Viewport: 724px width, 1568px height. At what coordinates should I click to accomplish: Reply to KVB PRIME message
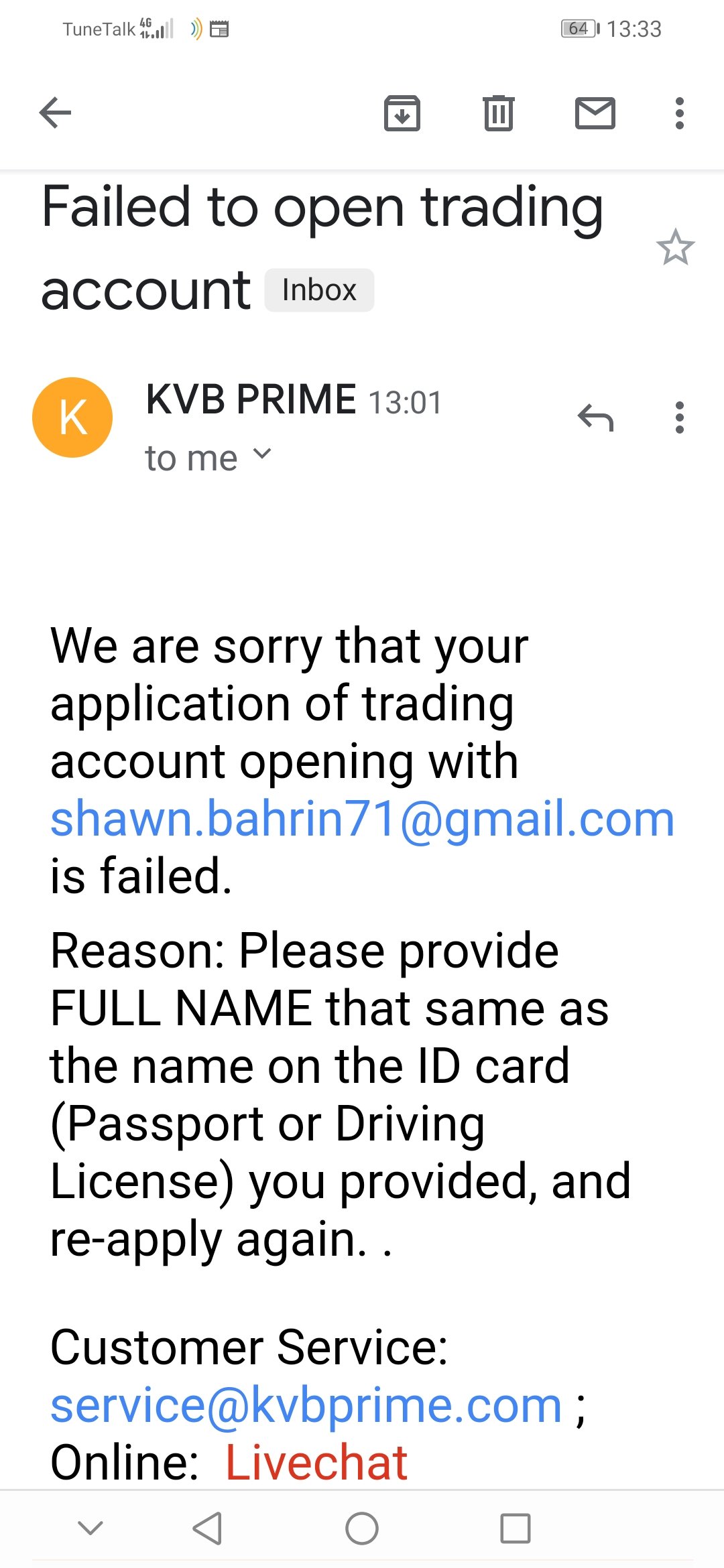pyautogui.click(x=595, y=417)
